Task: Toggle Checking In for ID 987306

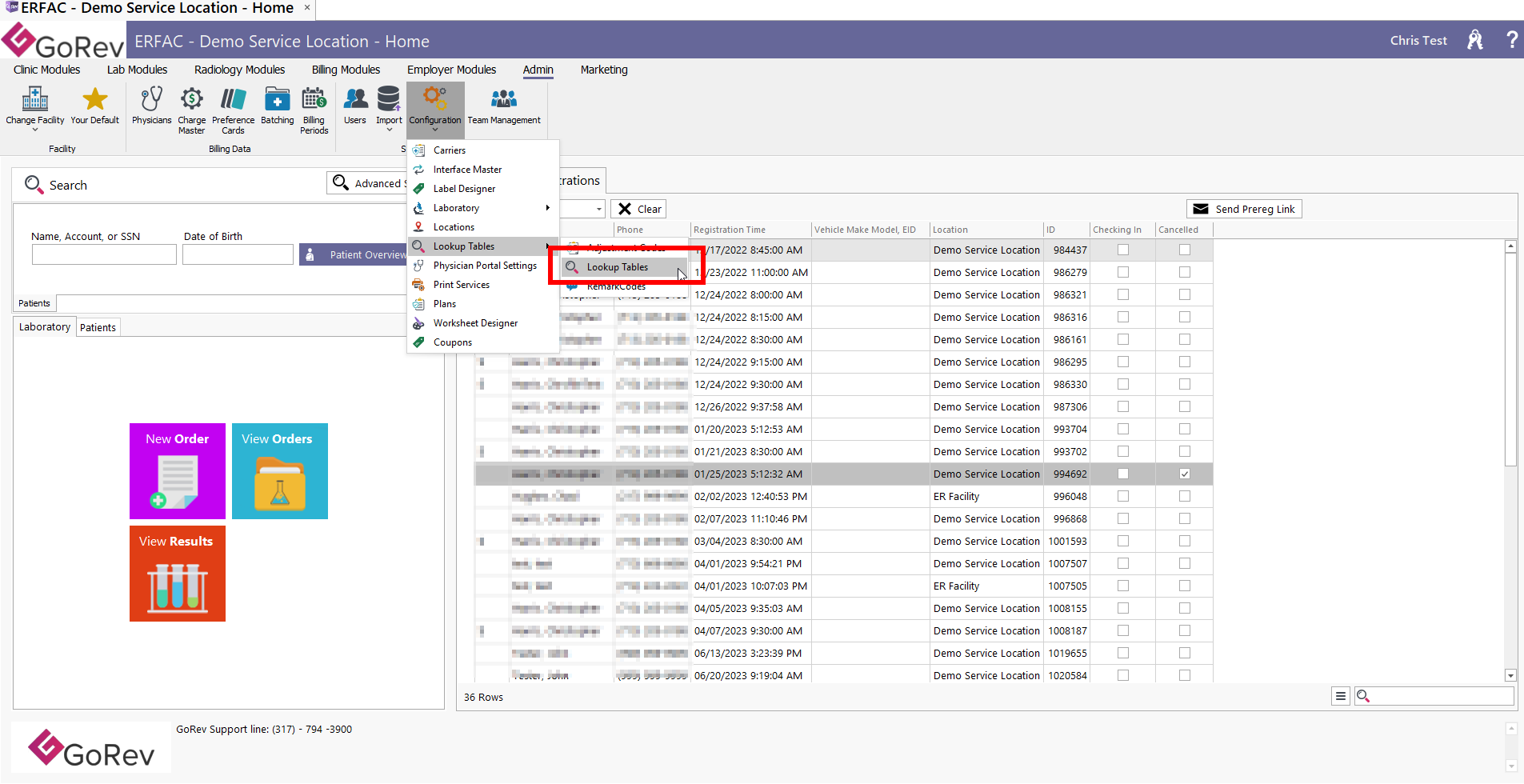Action: 1123,407
